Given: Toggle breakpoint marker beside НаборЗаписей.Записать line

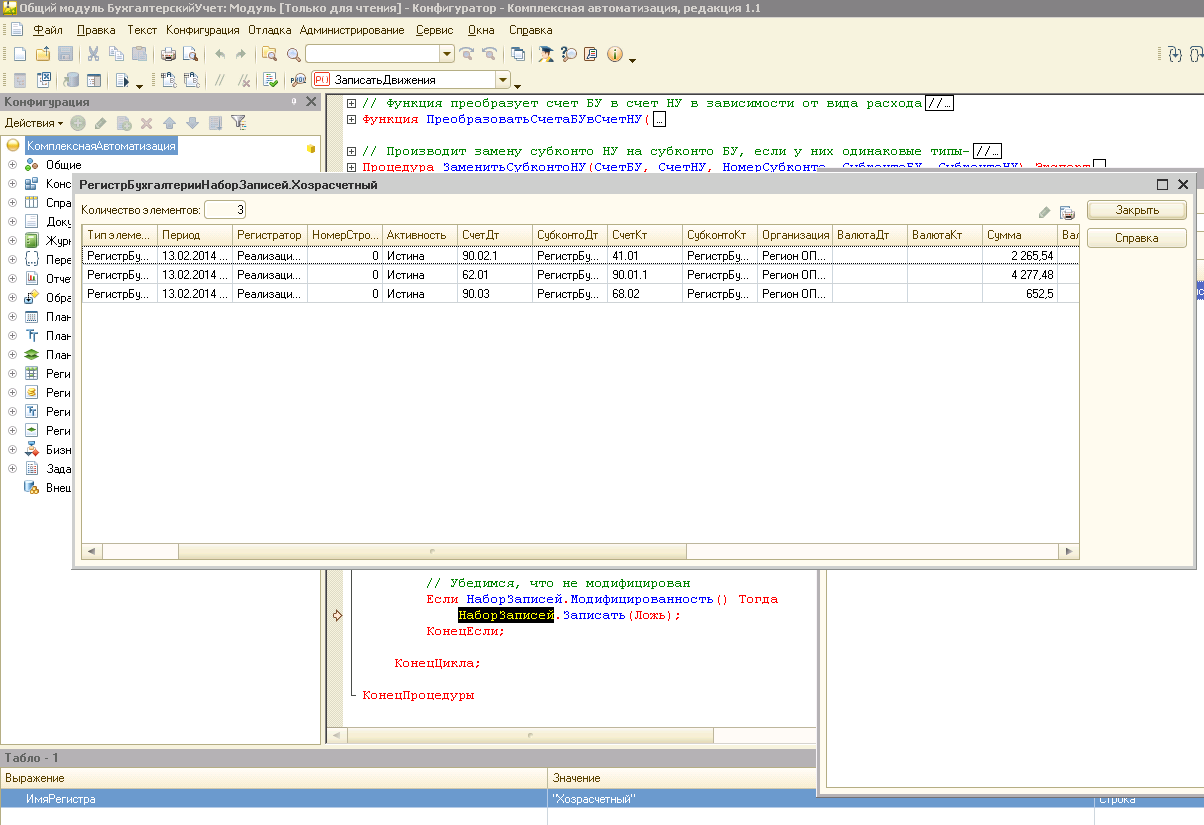Looking at the screenshot, I should pos(337,616).
